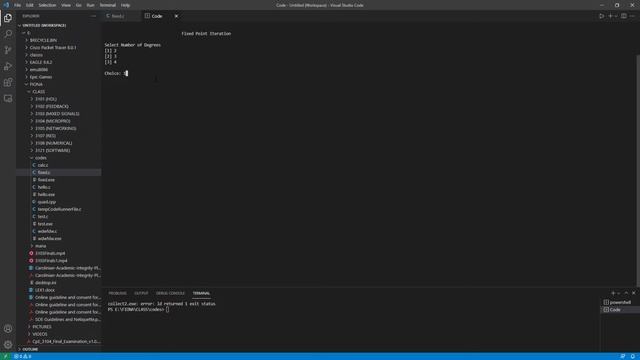Open the View menu
The width and height of the screenshot is (640, 360).
click(66, 5)
